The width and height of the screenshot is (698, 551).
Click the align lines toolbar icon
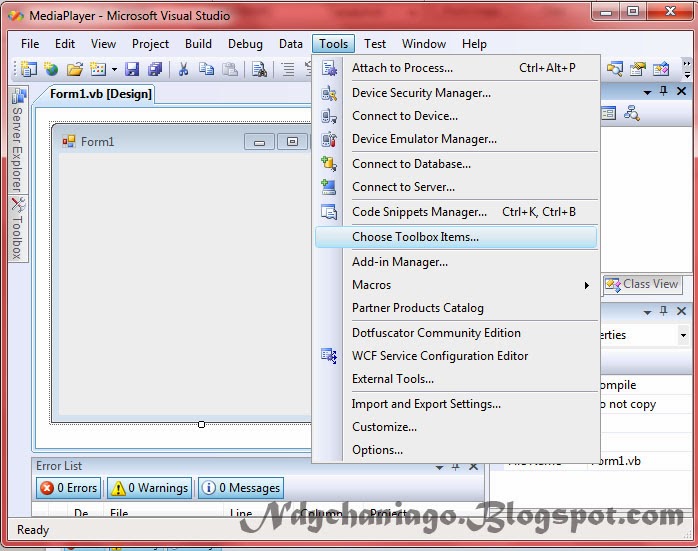tap(288, 69)
